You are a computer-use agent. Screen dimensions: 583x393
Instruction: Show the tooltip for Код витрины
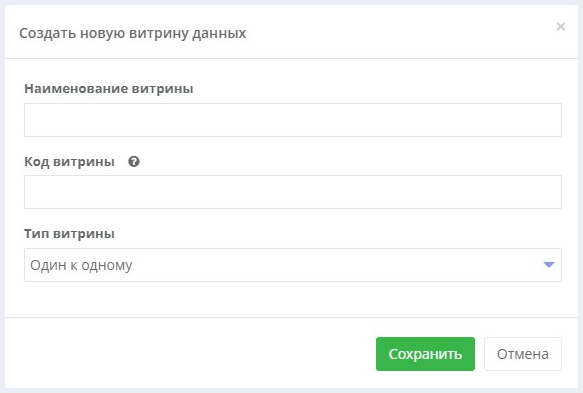point(134,162)
